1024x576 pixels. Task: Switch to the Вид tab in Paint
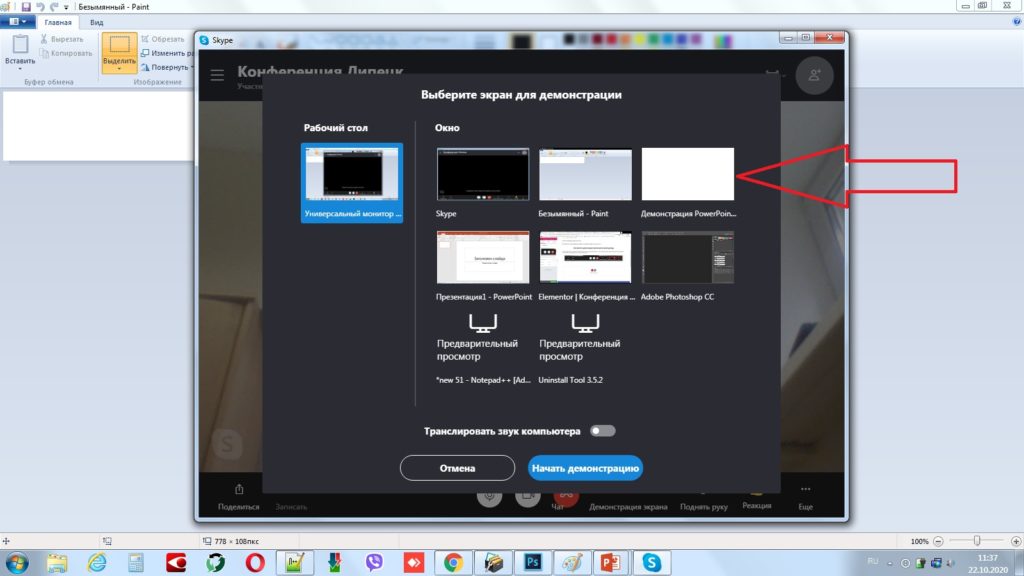point(97,22)
